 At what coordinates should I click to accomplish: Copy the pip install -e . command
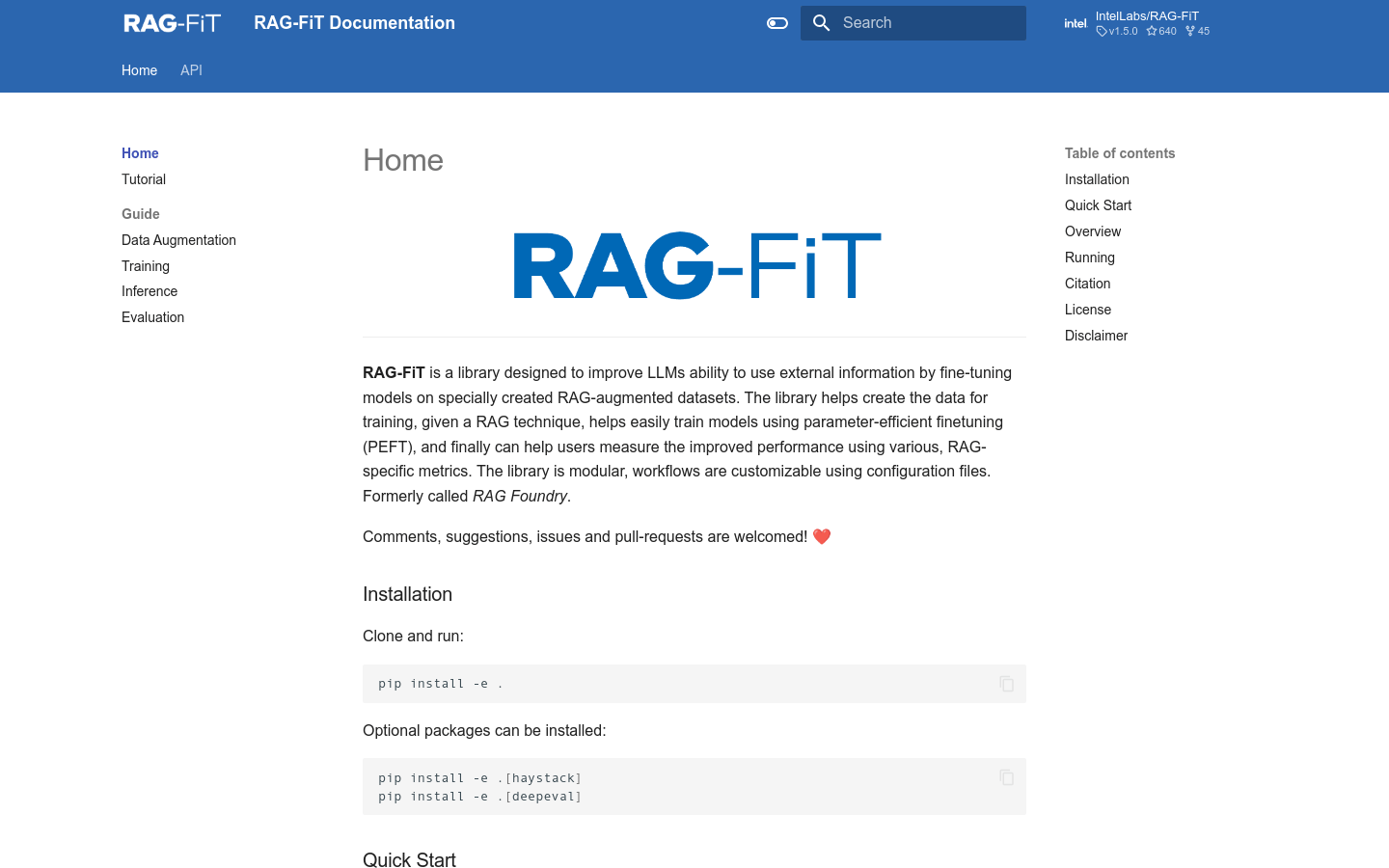(1006, 684)
